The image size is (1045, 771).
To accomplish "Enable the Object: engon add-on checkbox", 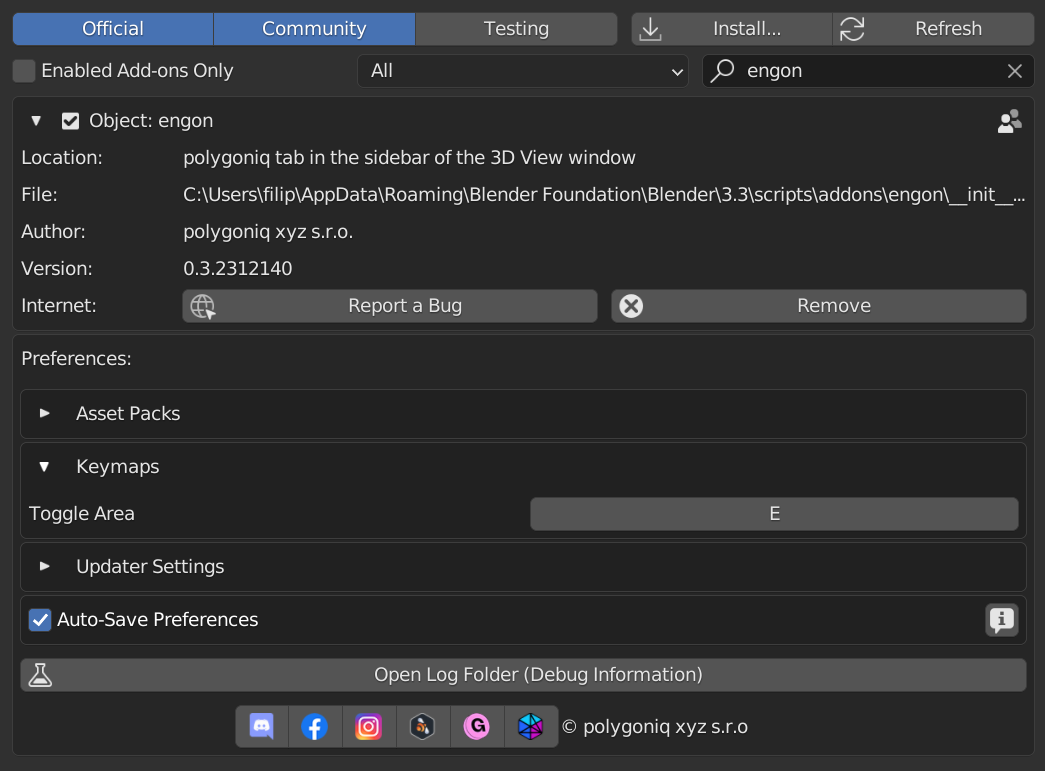I will pos(70,120).
